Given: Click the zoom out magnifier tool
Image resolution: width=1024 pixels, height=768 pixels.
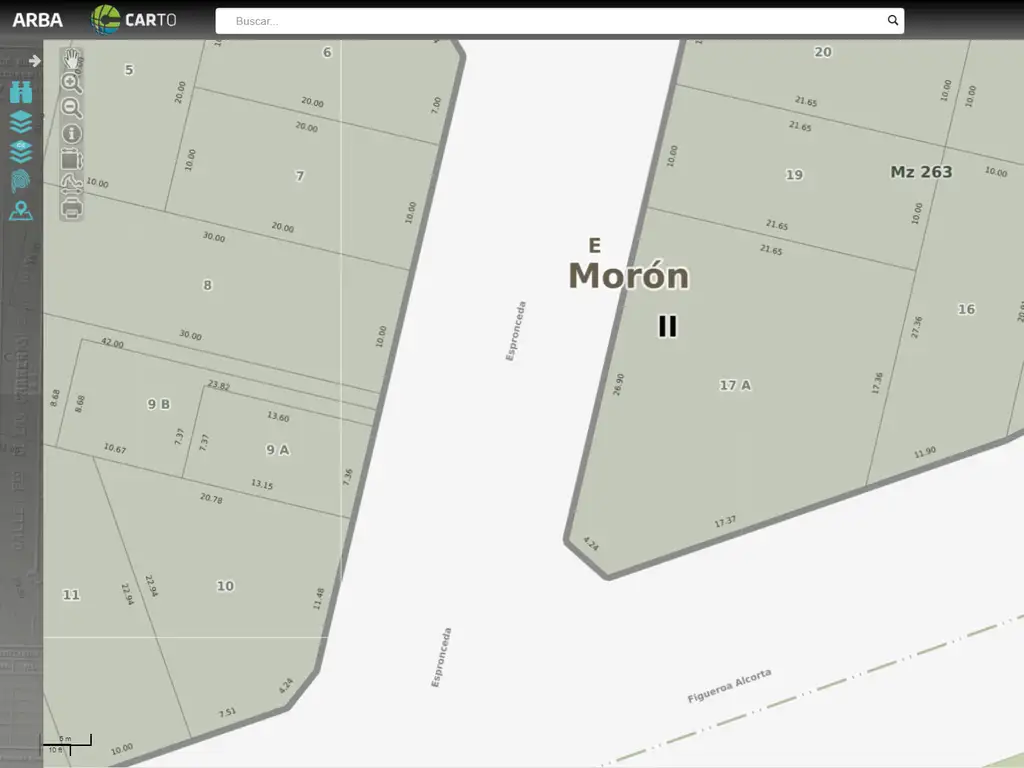Looking at the screenshot, I should coord(71,108).
